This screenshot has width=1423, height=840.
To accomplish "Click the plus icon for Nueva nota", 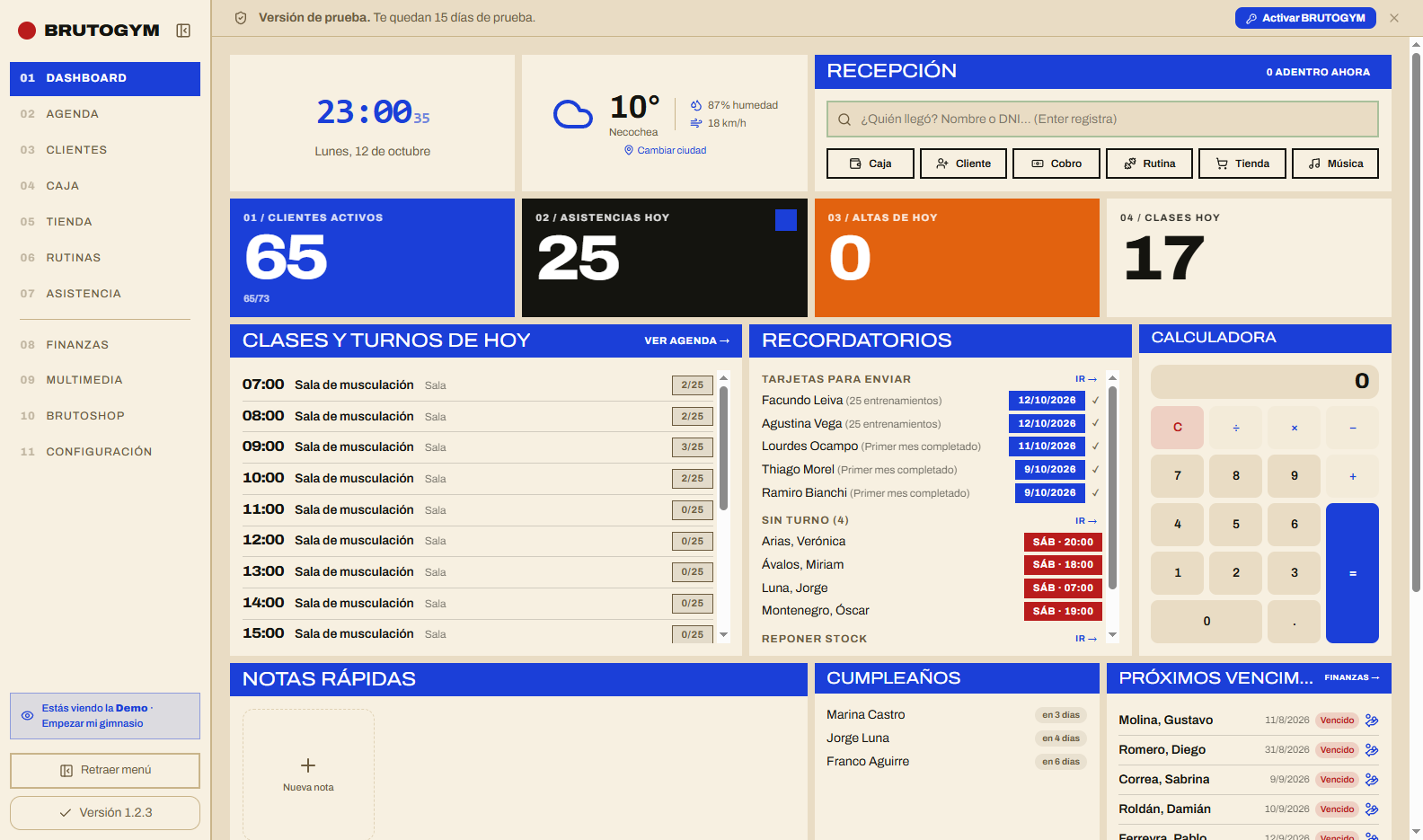I will (x=308, y=765).
